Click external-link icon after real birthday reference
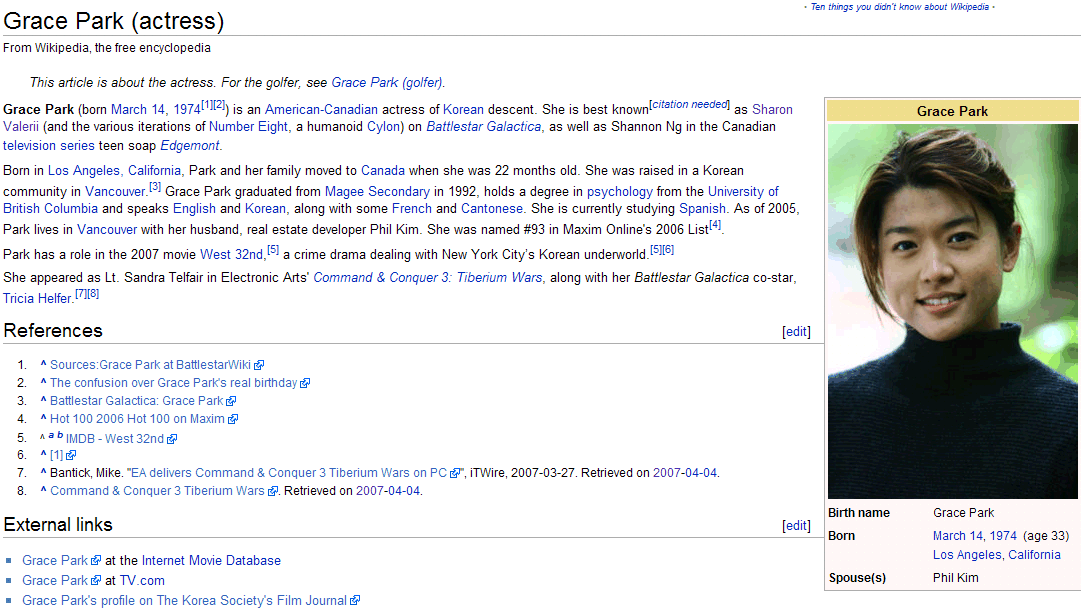Screen dimensions: 1081x609 pyautogui.click(x=305, y=383)
